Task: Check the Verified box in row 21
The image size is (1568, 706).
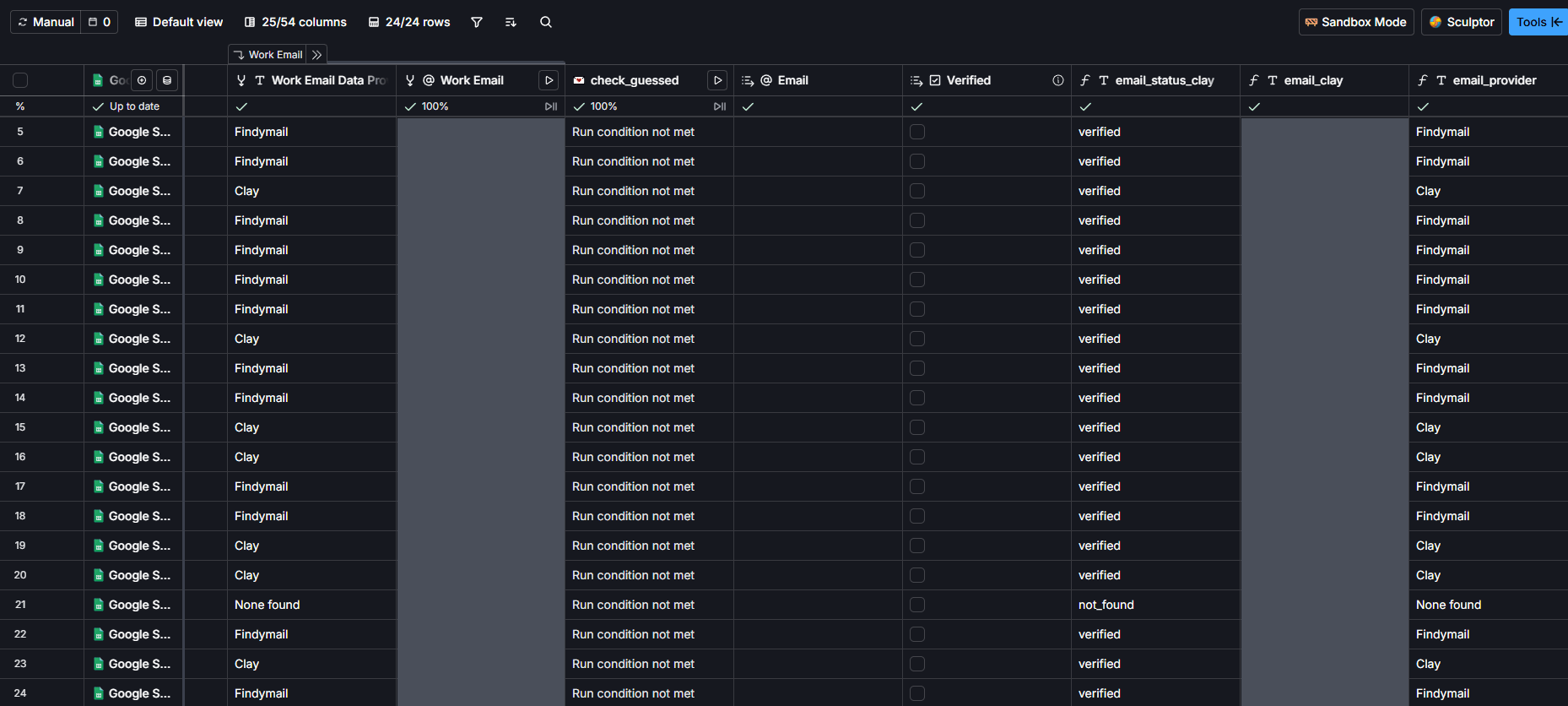Action: pyautogui.click(x=917, y=605)
